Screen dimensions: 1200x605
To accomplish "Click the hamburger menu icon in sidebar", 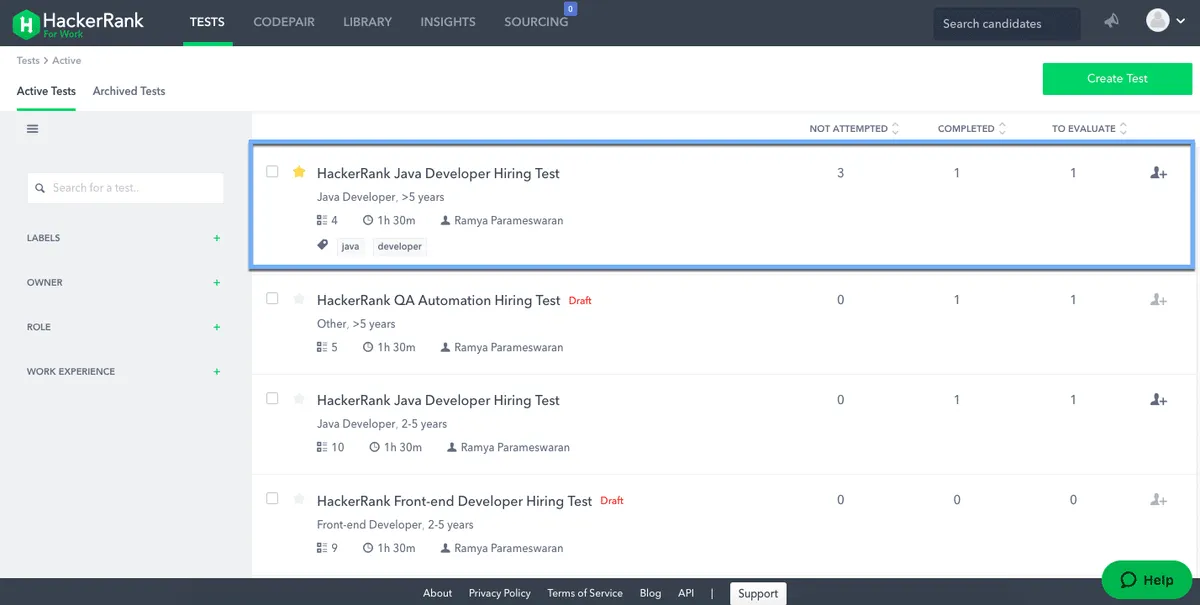I will 33,128.
